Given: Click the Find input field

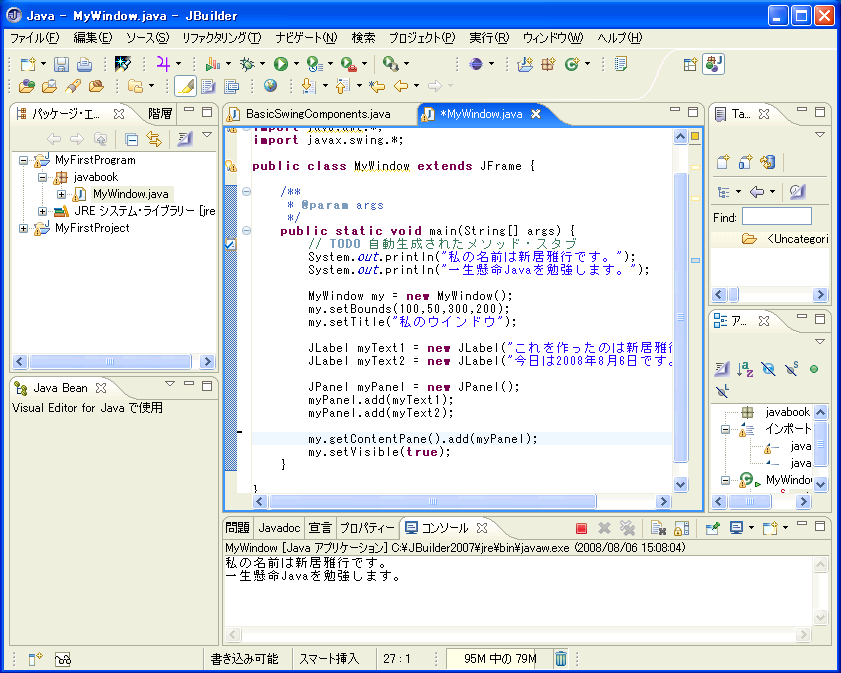Looking at the screenshot, I should [776, 217].
